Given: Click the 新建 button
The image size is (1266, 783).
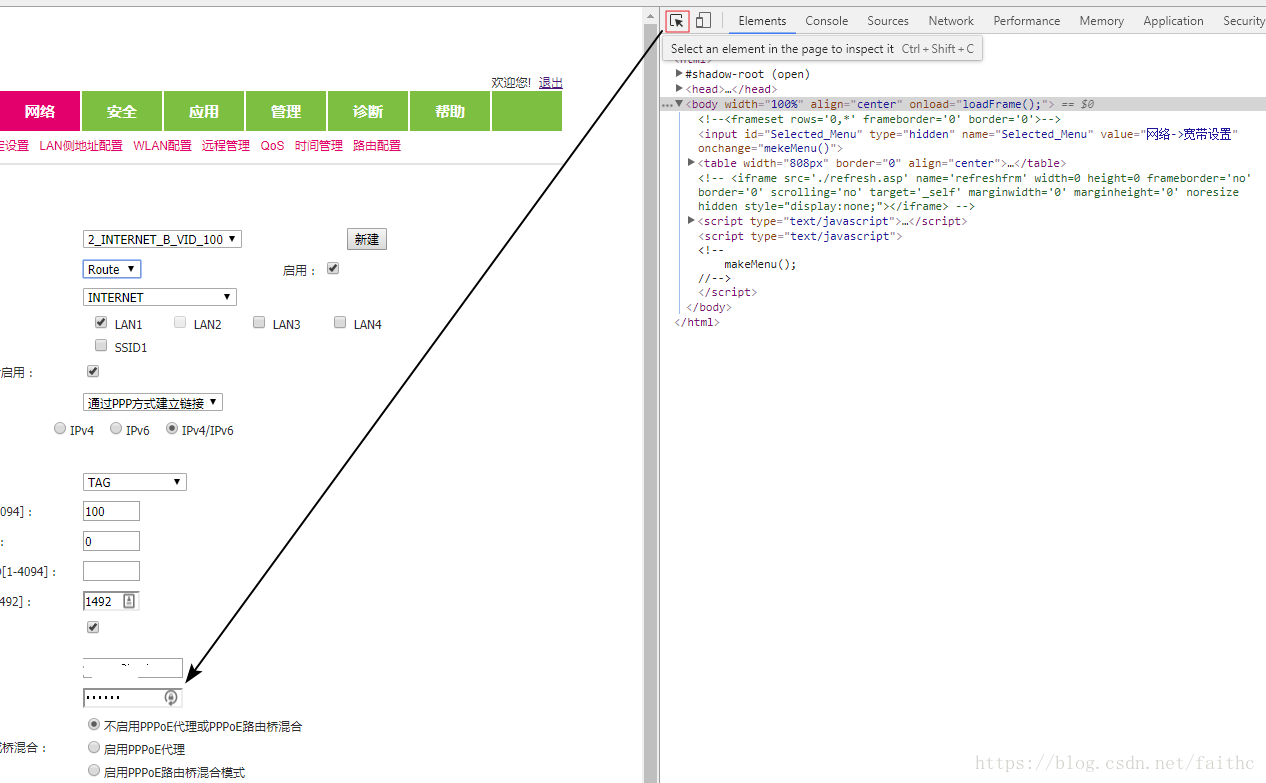Looking at the screenshot, I should [x=367, y=239].
